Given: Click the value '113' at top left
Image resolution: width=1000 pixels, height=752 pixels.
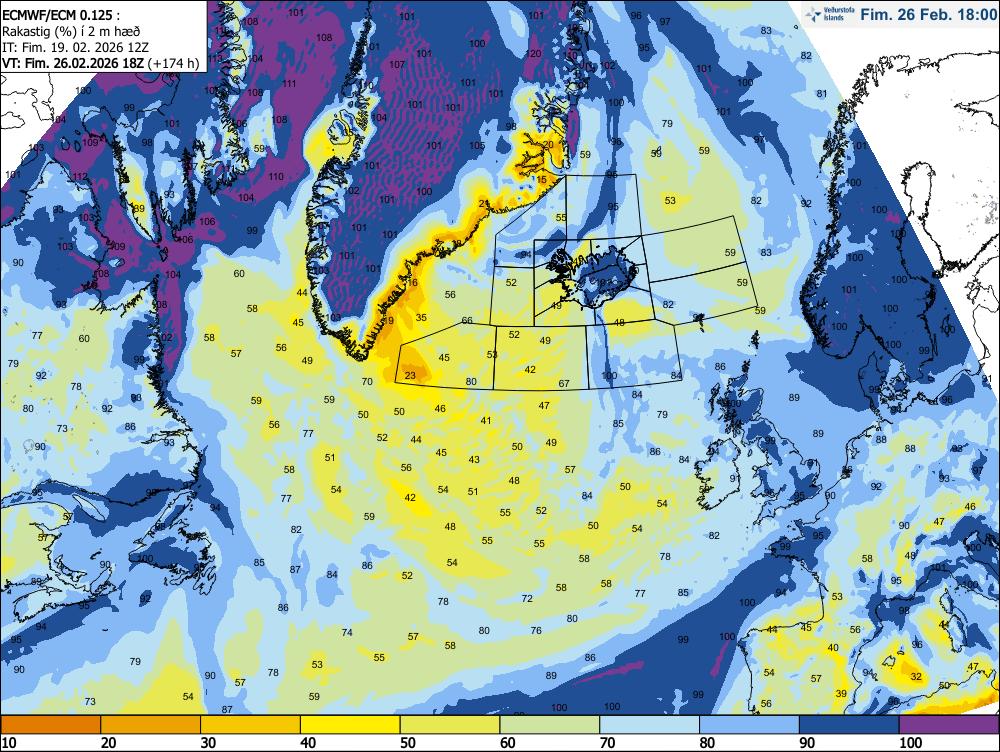Looking at the screenshot, I should (214, 59).
